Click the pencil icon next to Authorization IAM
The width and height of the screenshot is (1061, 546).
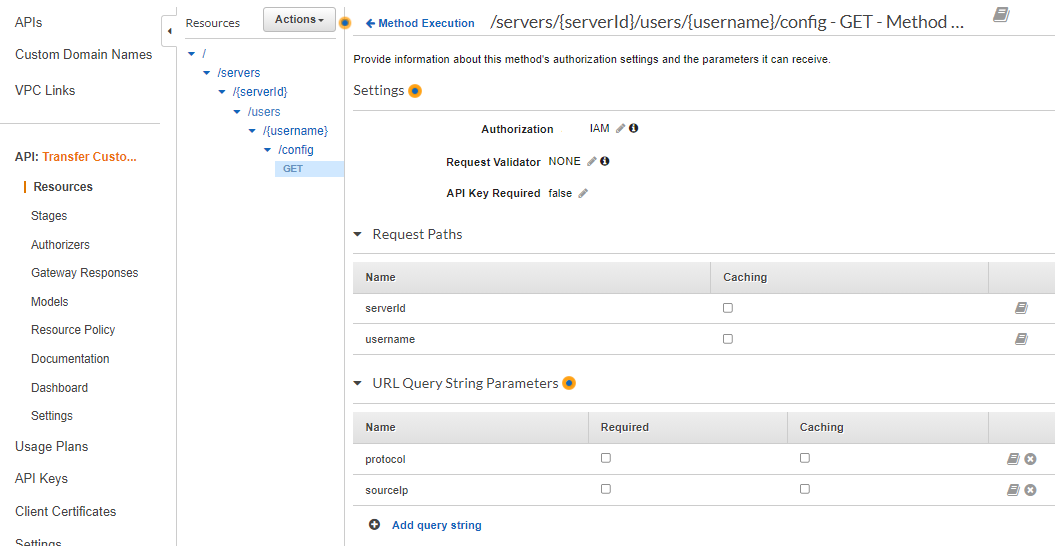620,129
